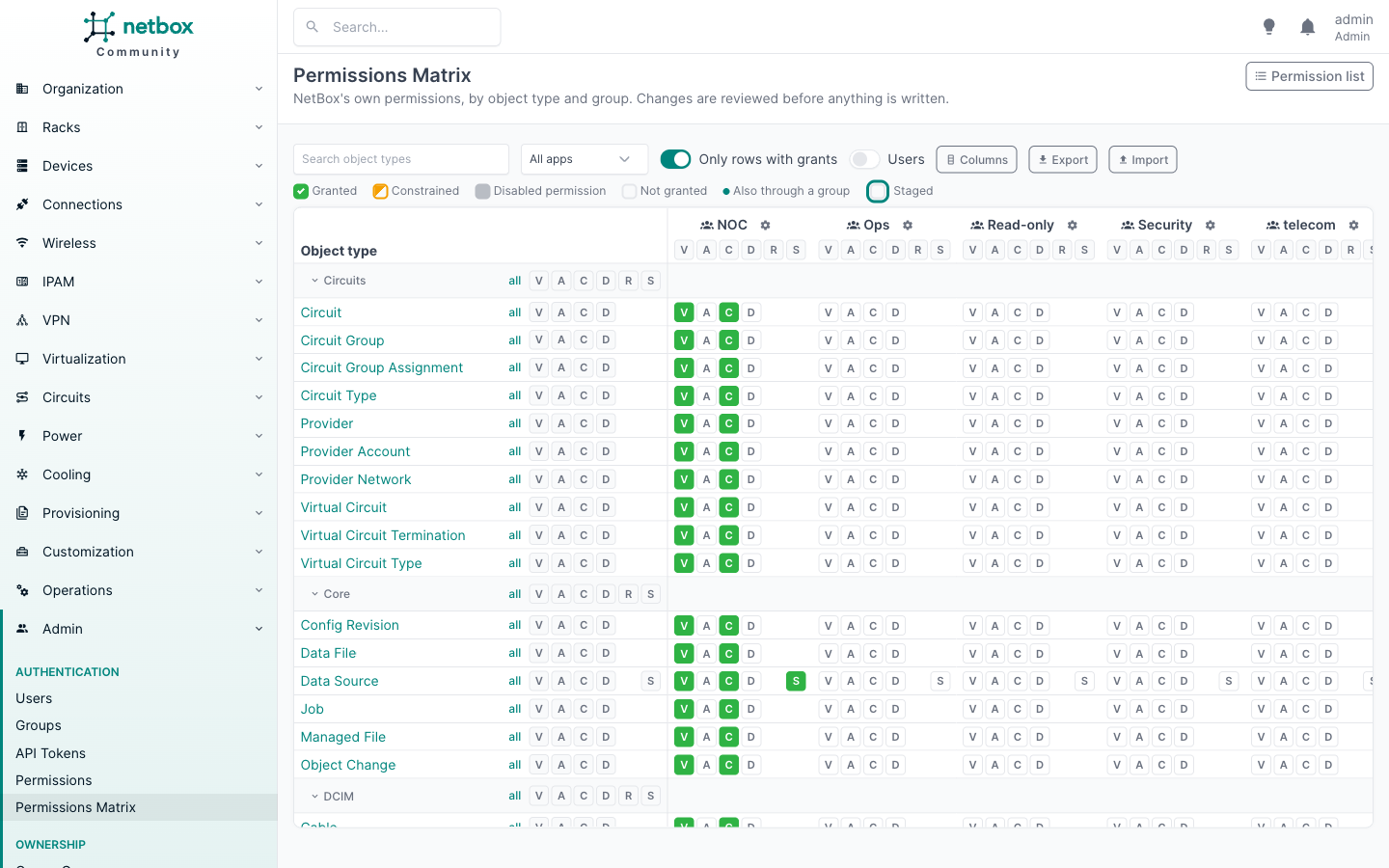This screenshot has height=868, width=1389.
Task: Open the API Tokens page
Action: pyautogui.click(x=50, y=753)
